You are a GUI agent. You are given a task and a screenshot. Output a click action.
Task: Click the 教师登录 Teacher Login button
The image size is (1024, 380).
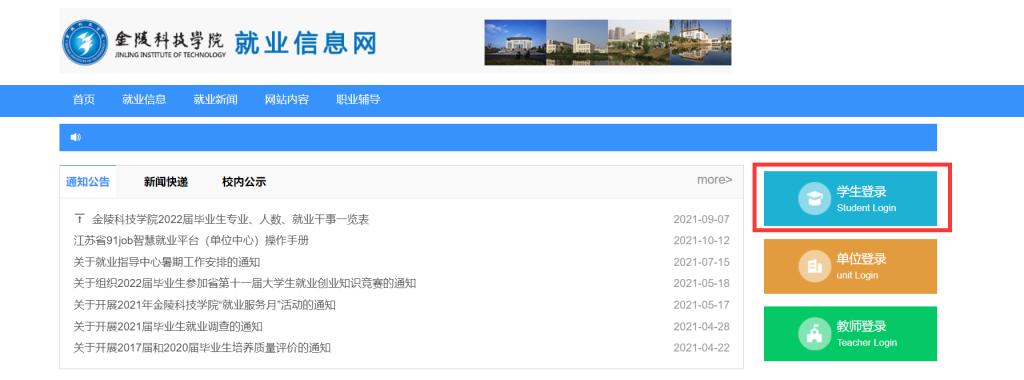[850, 334]
